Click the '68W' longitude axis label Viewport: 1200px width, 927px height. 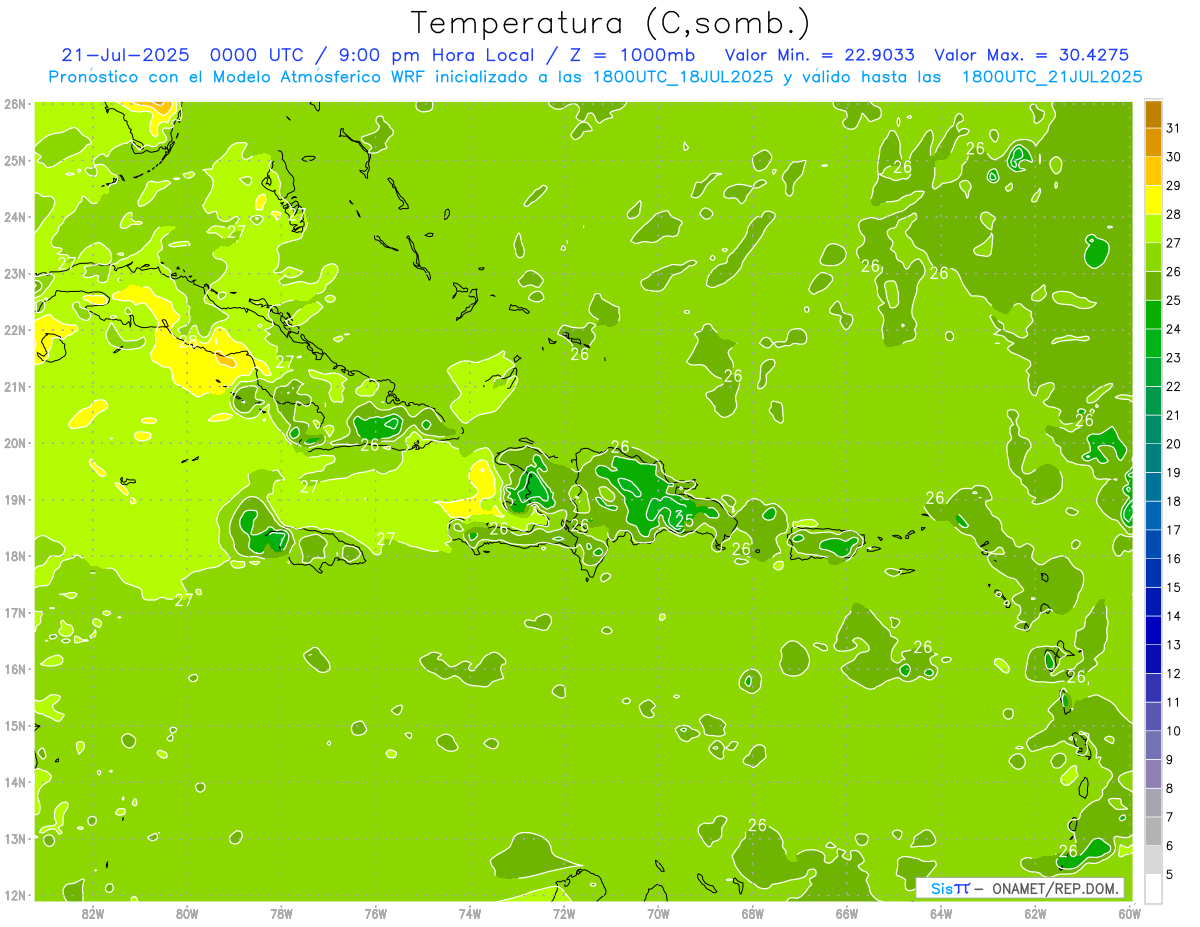point(753,913)
